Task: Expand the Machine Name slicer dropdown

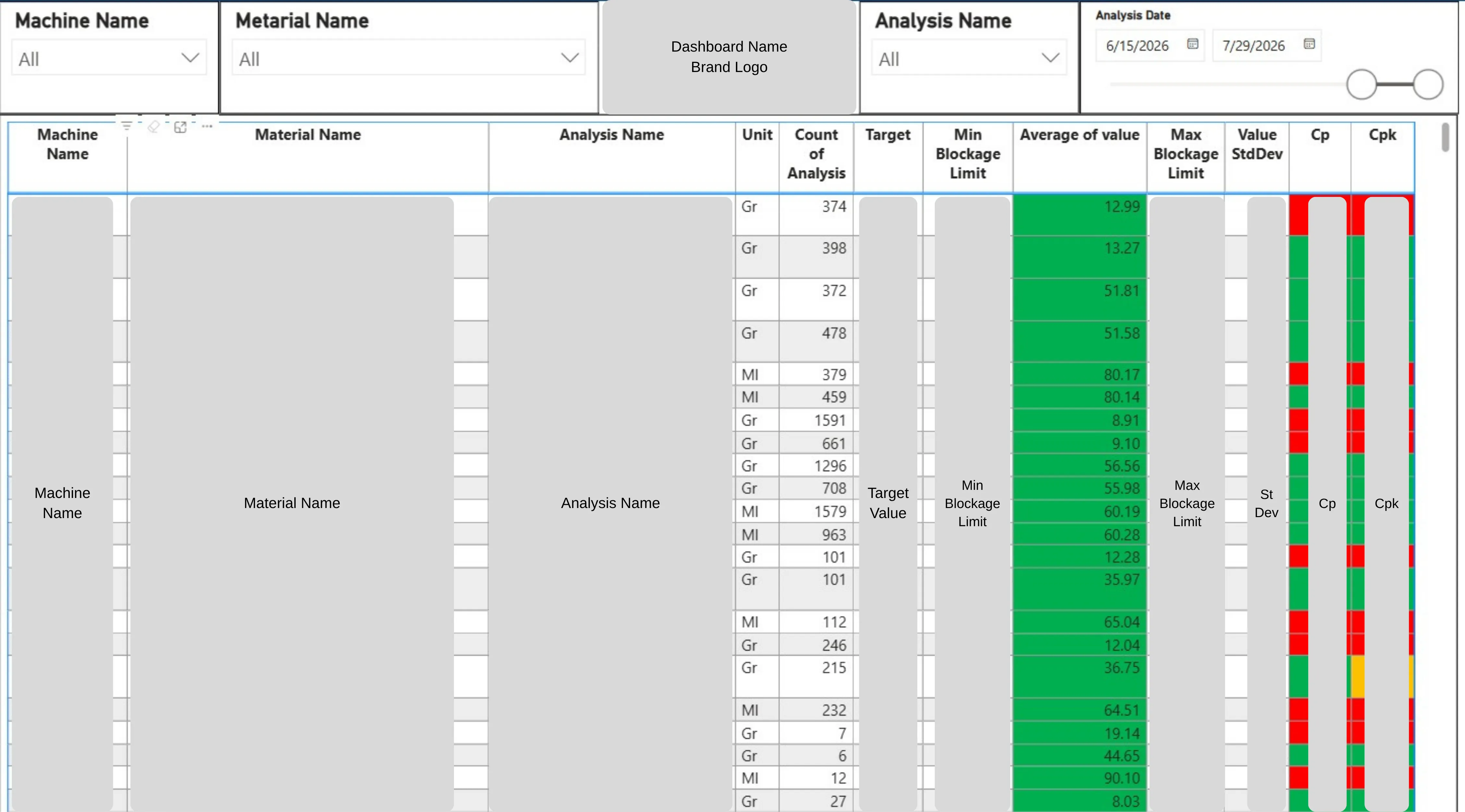Action: [190, 58]
